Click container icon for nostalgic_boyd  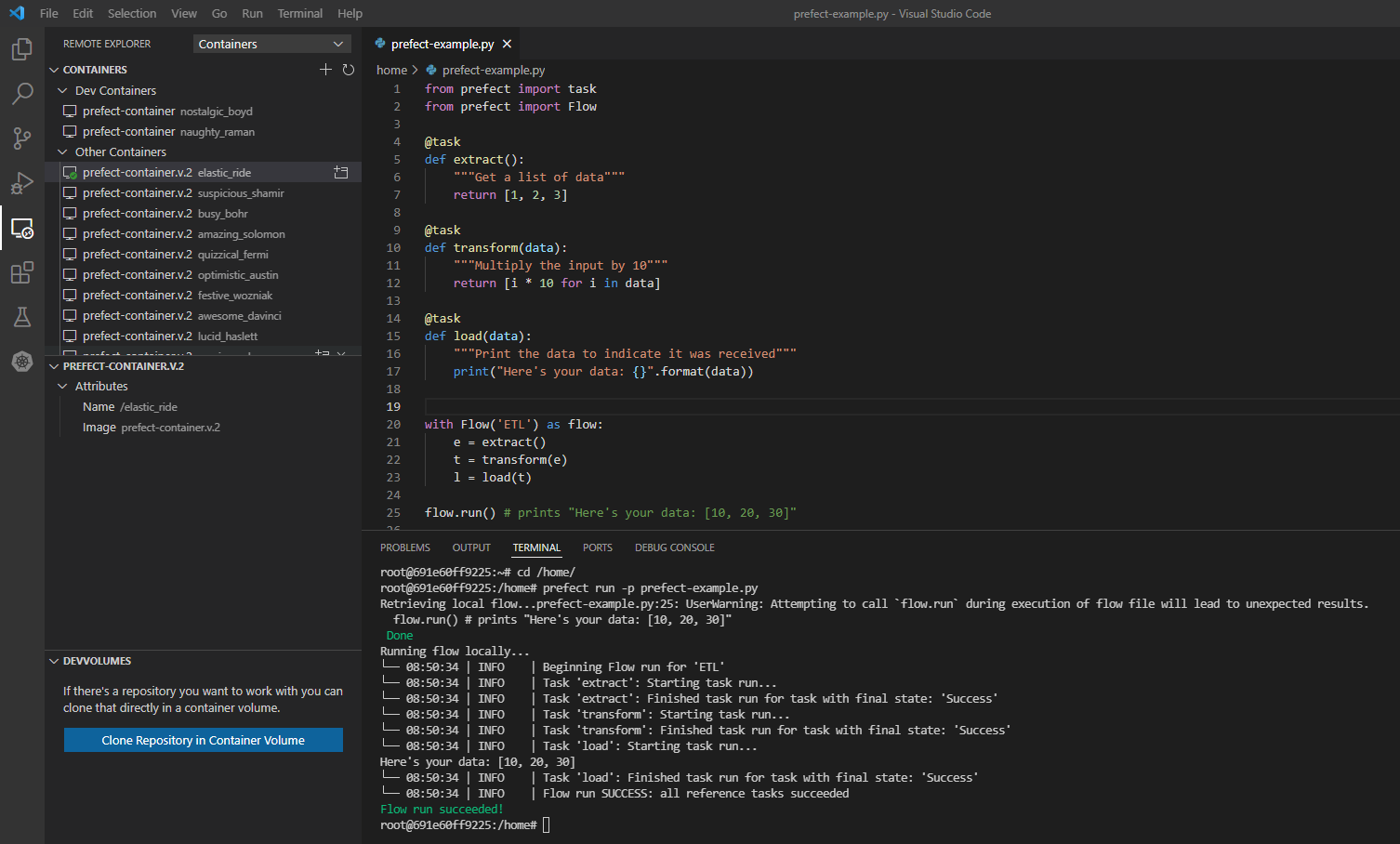coord(70,111)
